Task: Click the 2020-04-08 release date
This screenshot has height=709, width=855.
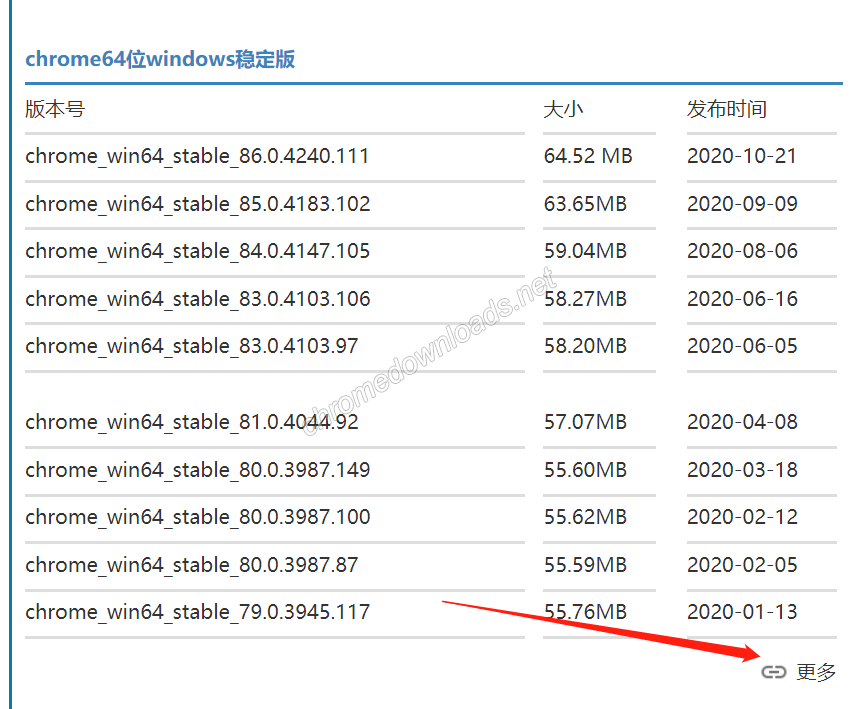Action: coord(742,422)
